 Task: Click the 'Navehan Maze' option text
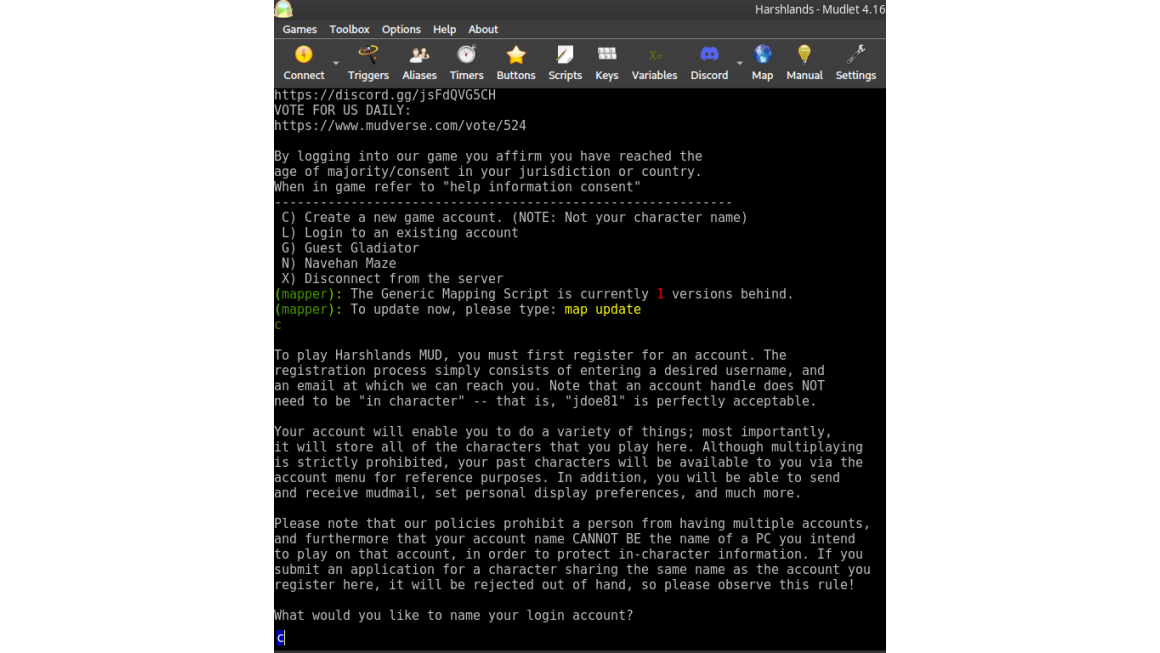(350, 263)
